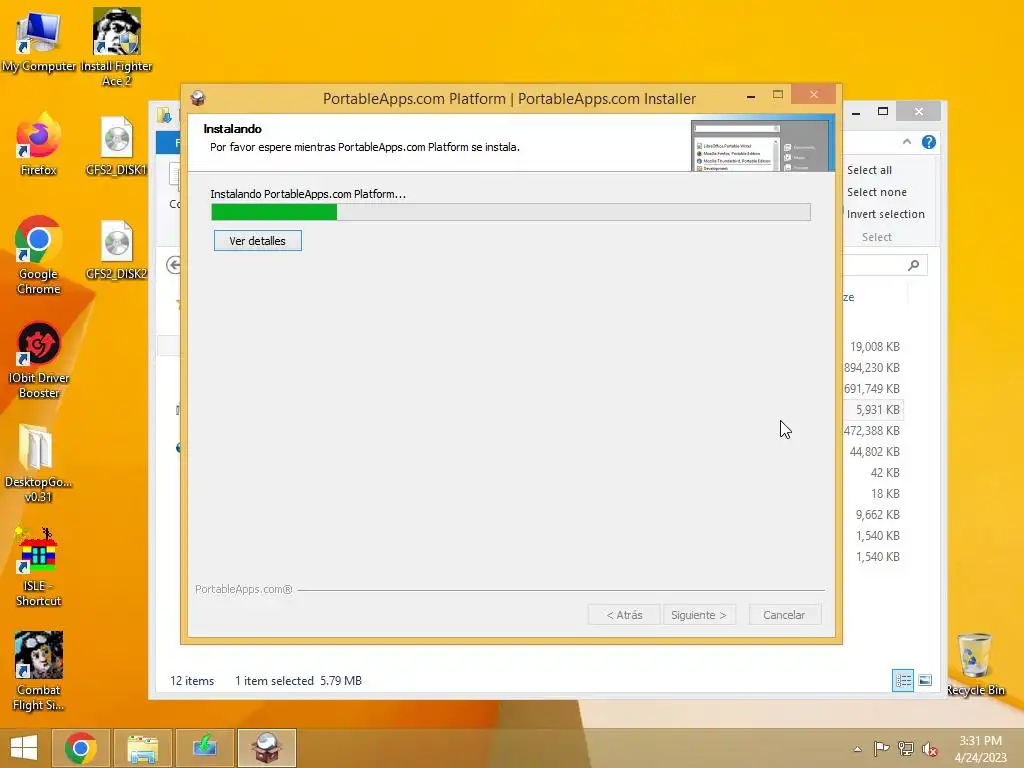
Task: Select the GFS2_DISK2 desktop file
Action: click(x=116, y=250)
